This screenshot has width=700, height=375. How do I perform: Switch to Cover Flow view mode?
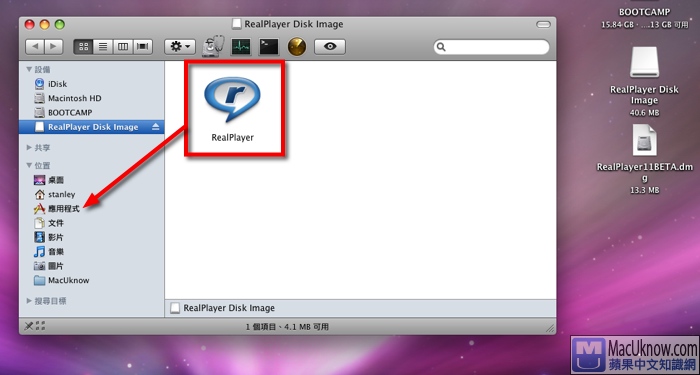(143, 46)
